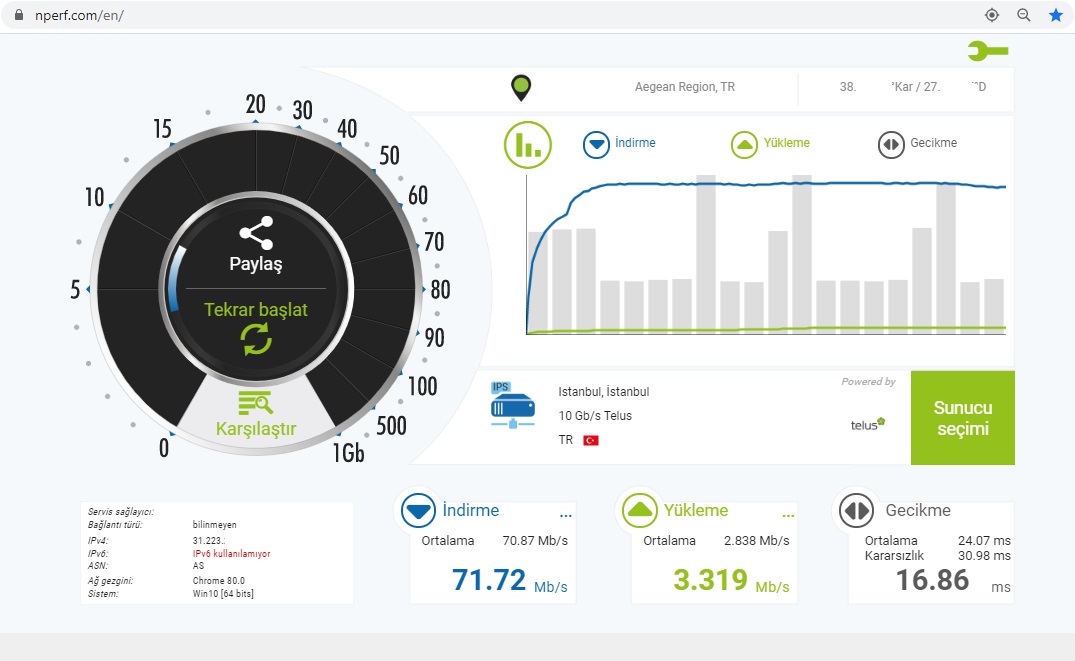
Task: Click the browser zoom magnifier icon
Action: [1024, 15]
